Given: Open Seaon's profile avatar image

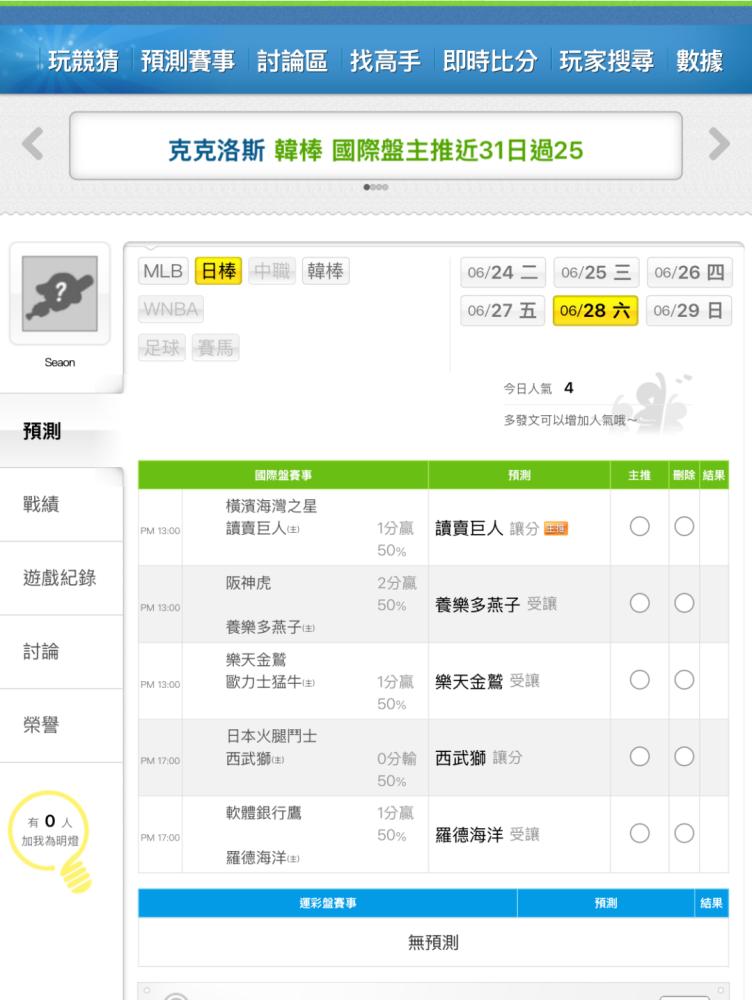Looking at the screenshot, I should pyautogui.click(x=60, y=293).
